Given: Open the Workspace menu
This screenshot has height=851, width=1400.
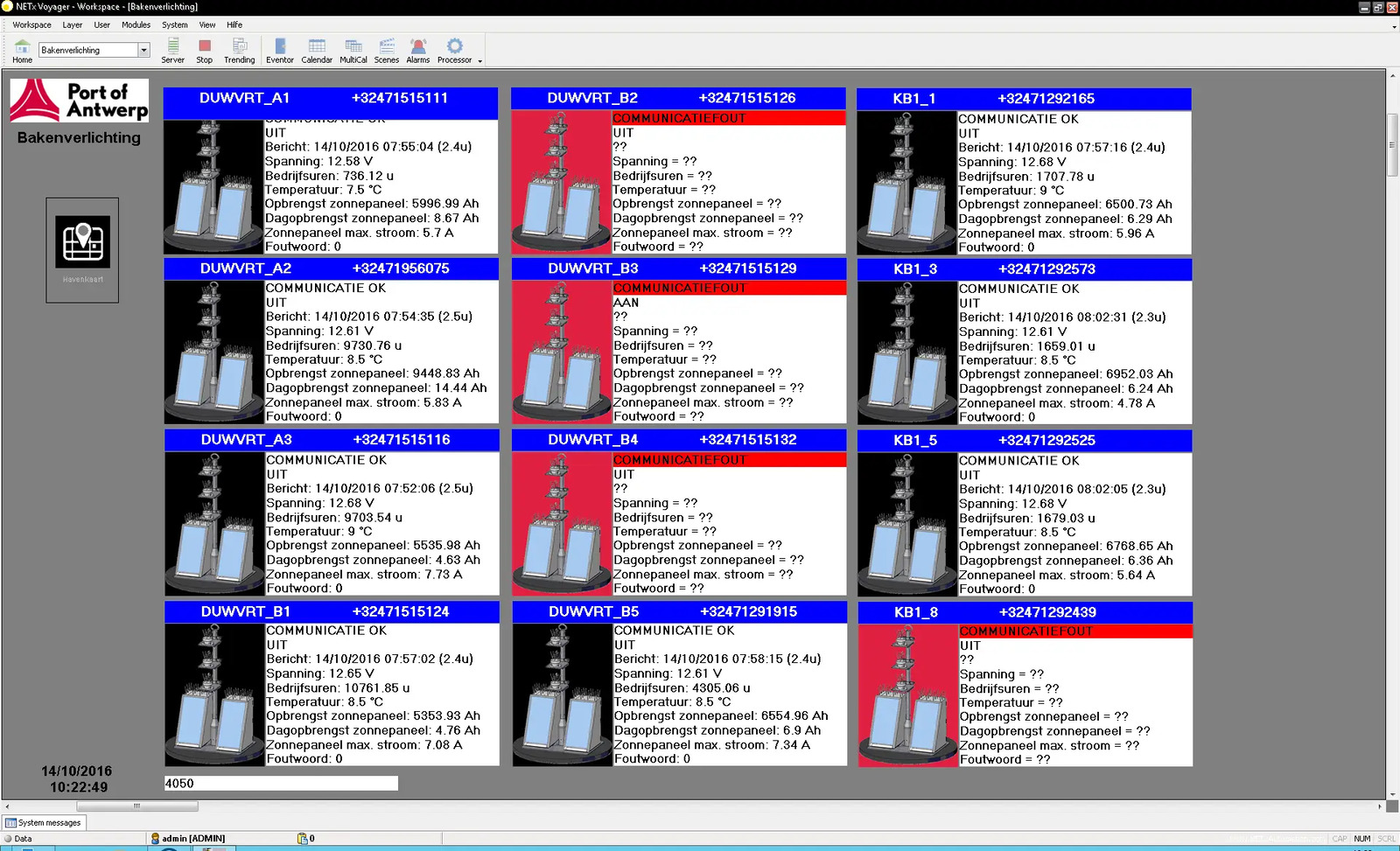Looking at the screenshot, I should 31,24.
